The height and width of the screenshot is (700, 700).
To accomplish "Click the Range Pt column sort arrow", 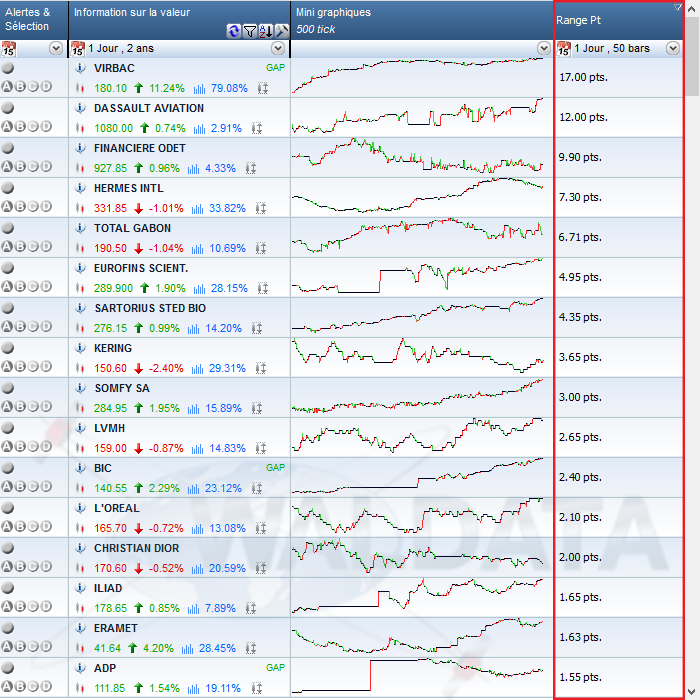I will 677,7.
